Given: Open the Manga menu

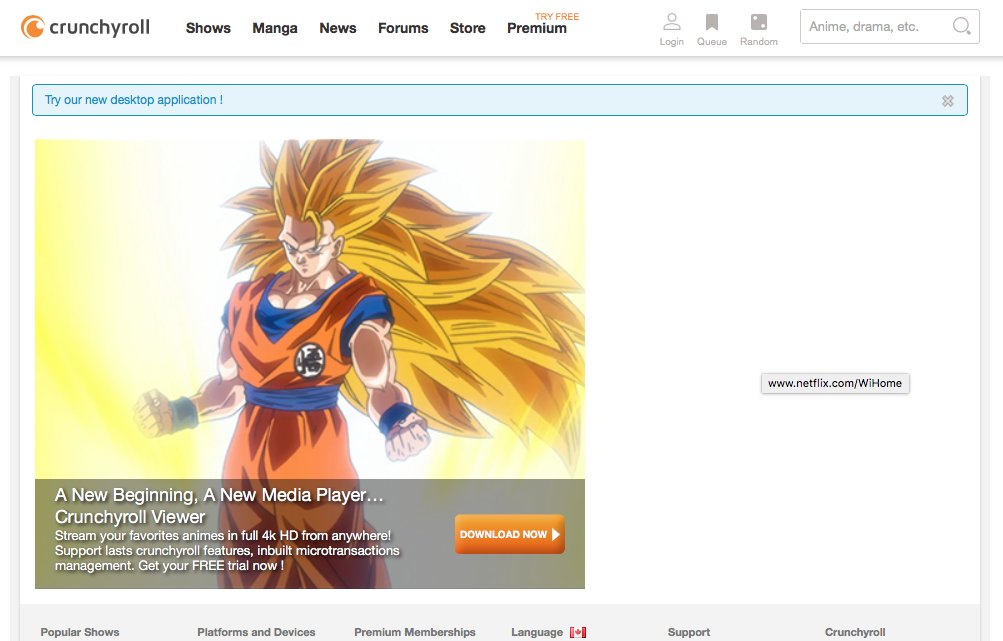Looking at the screenshot, I should (x=274, y=28).
